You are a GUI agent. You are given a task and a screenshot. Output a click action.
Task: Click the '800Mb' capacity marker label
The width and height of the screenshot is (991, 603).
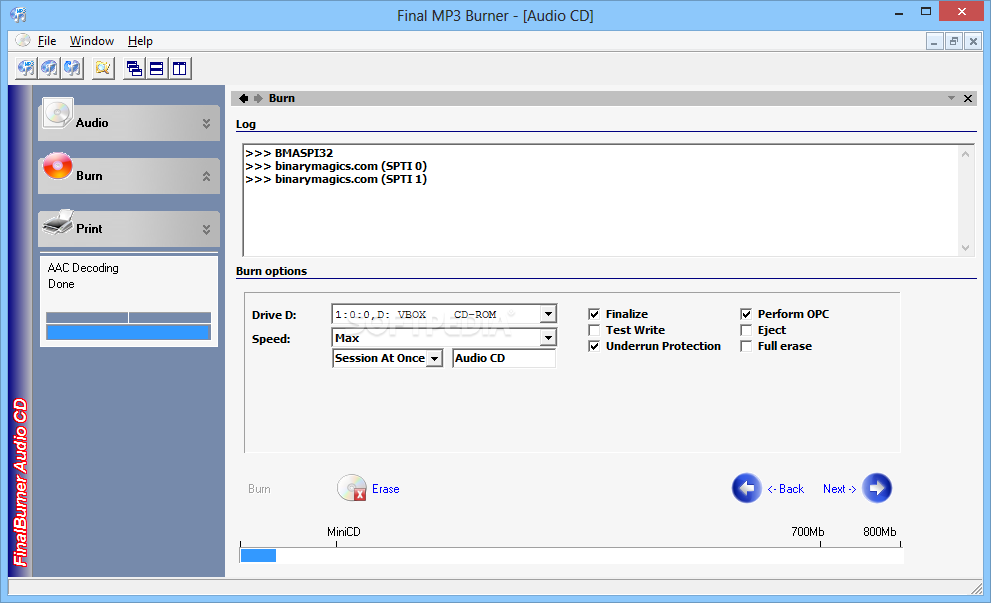(880, 532)
